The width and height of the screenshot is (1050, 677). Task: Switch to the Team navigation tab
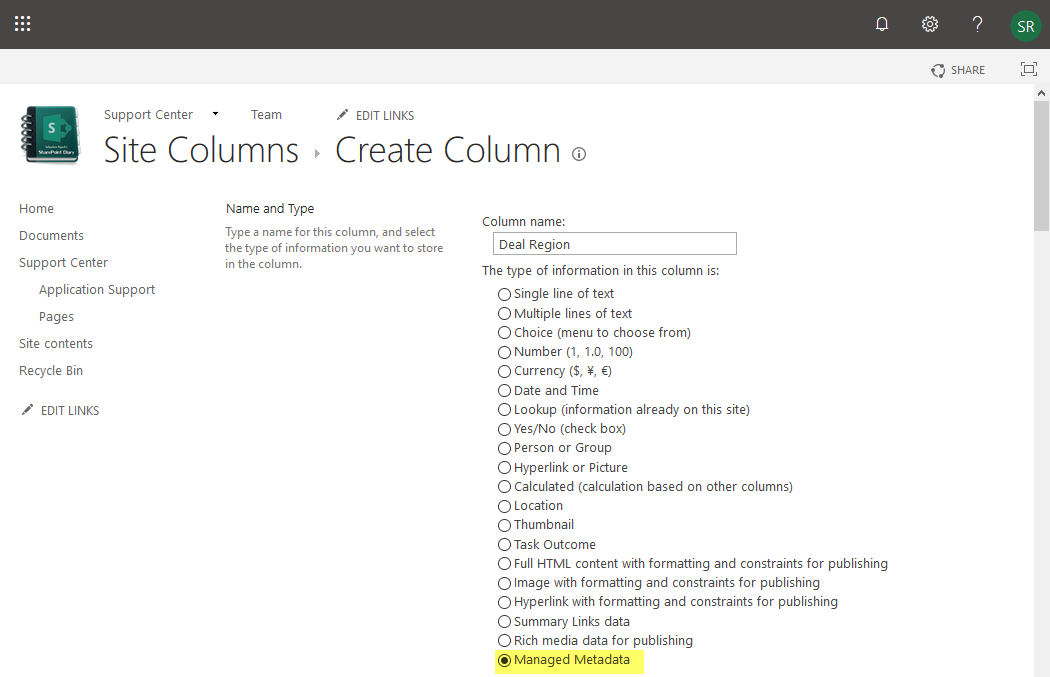(266, 114)
